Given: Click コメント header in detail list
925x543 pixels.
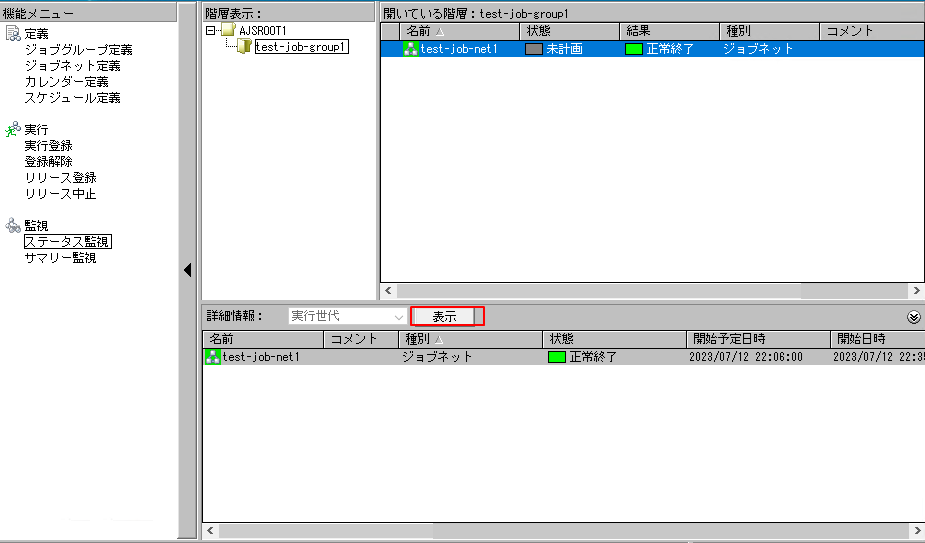Looking at the screenshot, I should point(361,339).
